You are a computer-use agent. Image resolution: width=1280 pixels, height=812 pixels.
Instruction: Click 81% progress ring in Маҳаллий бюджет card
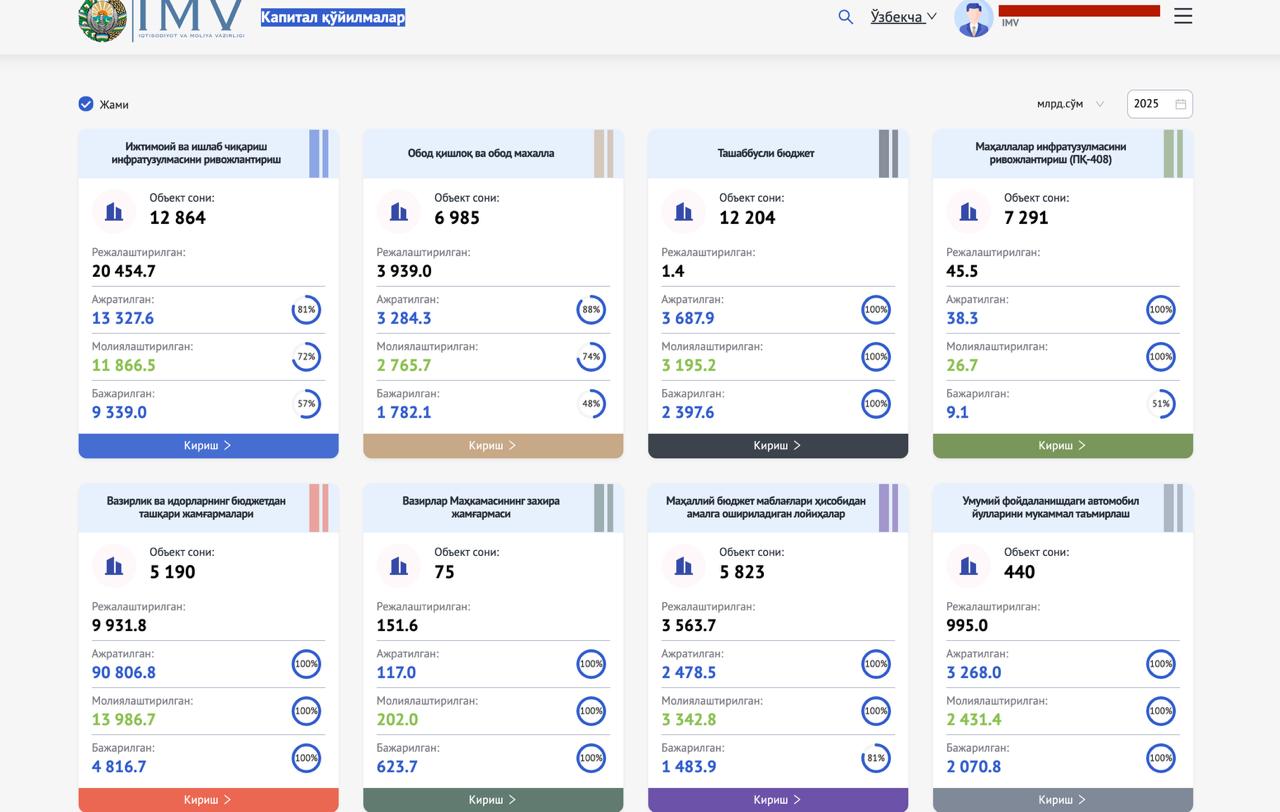[x=876, y=758]
